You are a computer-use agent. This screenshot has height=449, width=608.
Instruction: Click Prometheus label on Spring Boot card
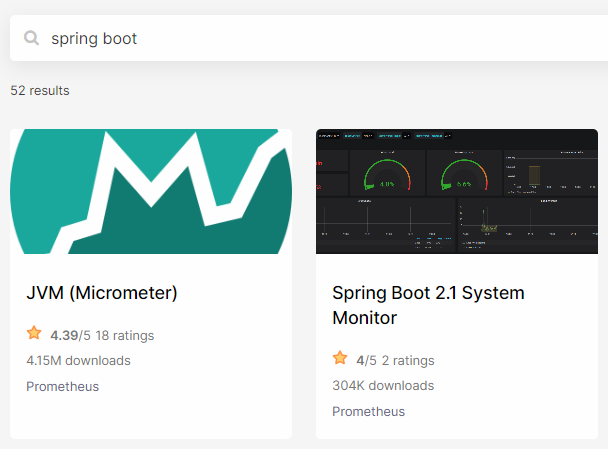(x=368, y=411)
